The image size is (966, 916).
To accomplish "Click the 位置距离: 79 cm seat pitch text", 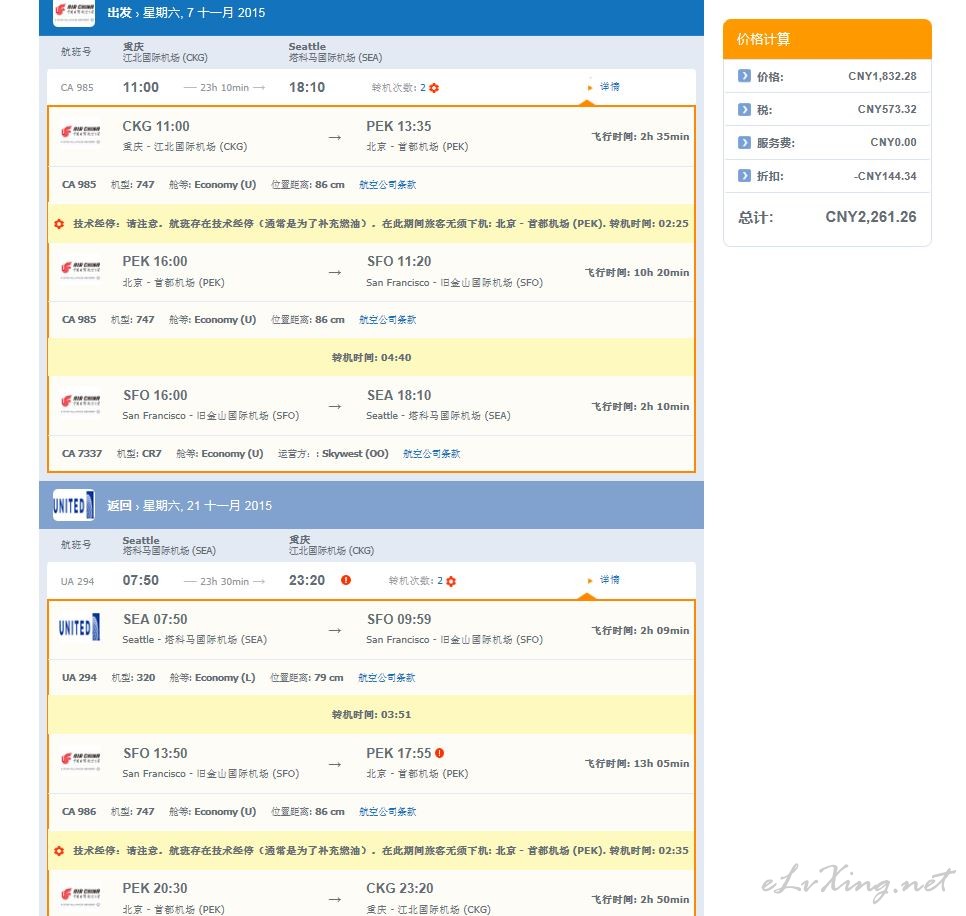I will (x=307, y=678).
